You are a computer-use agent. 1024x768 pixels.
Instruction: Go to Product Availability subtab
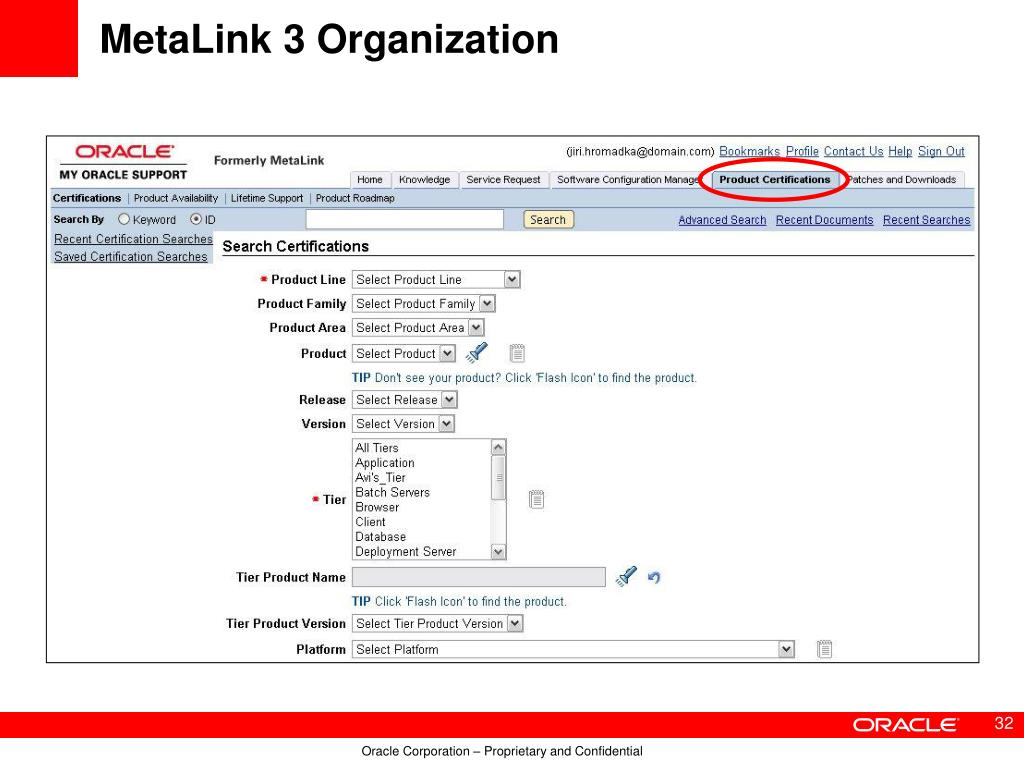(x=176, y=198)
